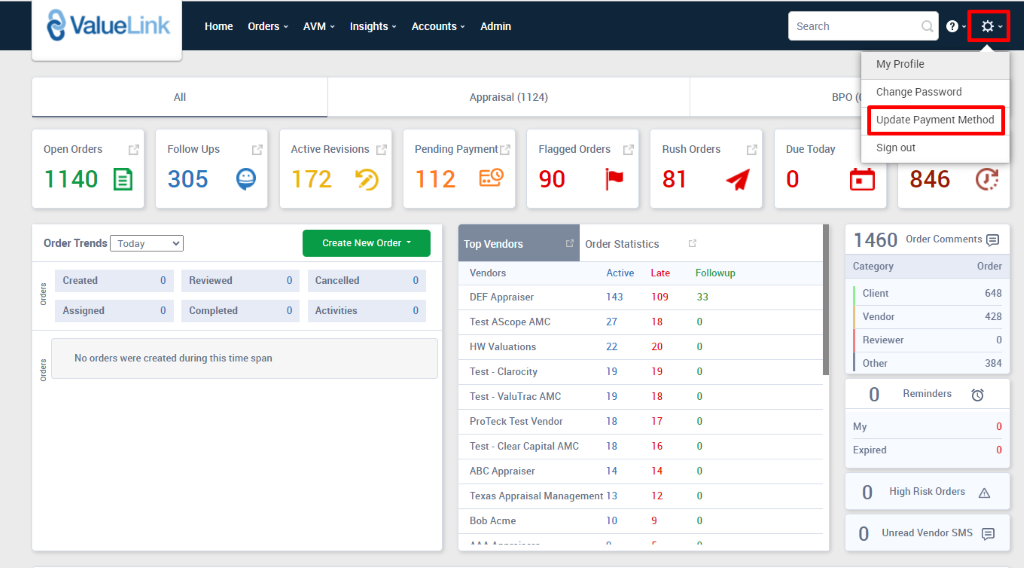Screen dimensions: 1024x568
Task: Open Top Vendors pop-out icon
Action: click(569, 244)
